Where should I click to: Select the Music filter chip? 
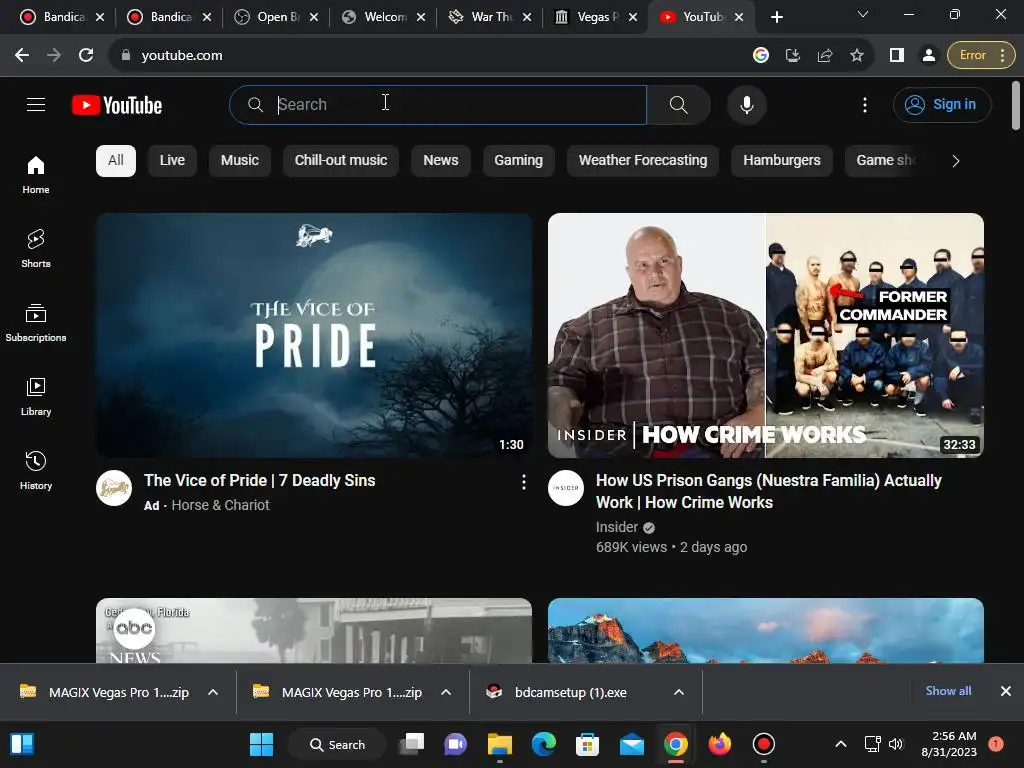point(240,161)
